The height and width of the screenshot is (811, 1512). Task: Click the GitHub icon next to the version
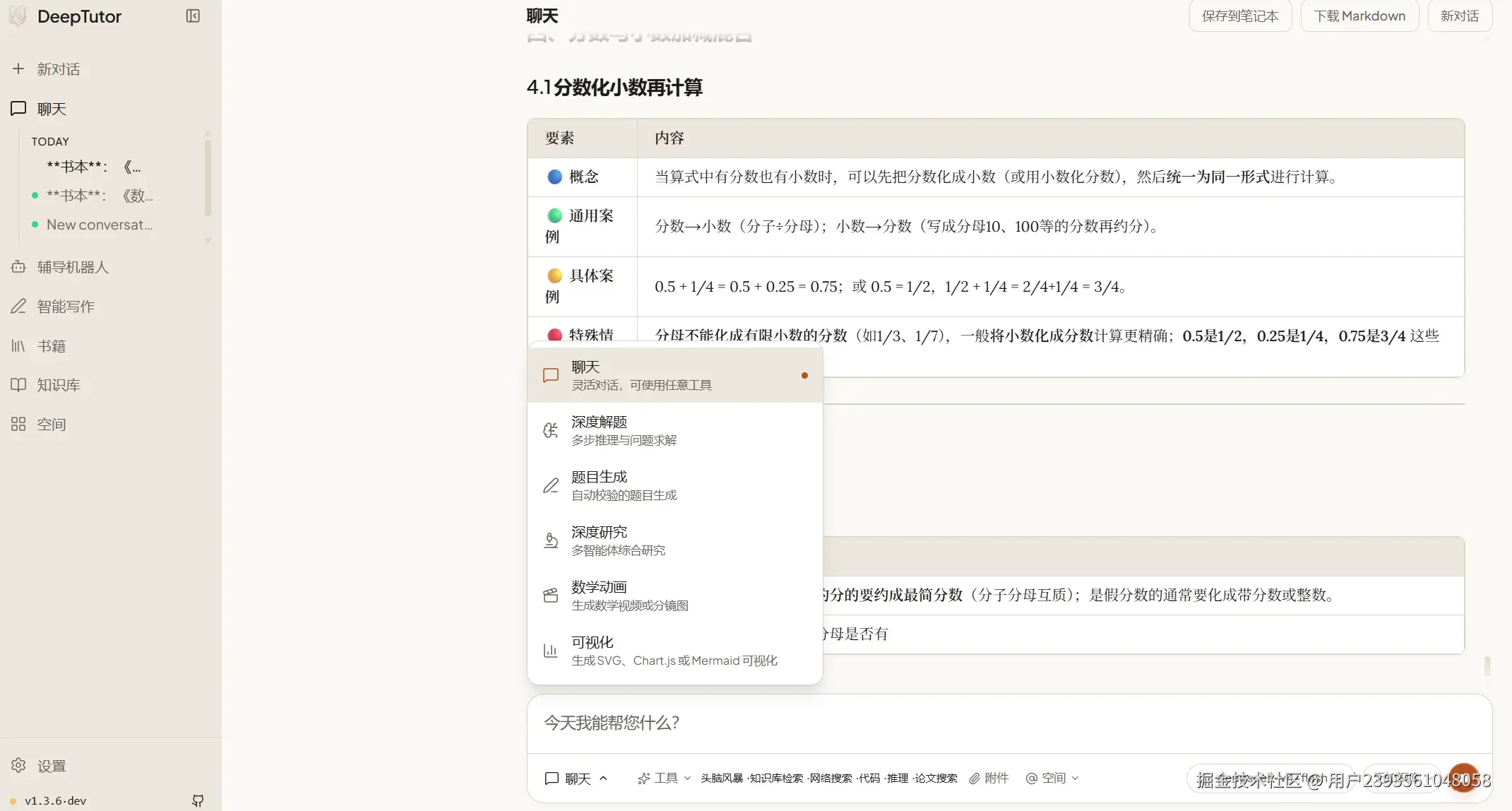[x=198, y=800]
